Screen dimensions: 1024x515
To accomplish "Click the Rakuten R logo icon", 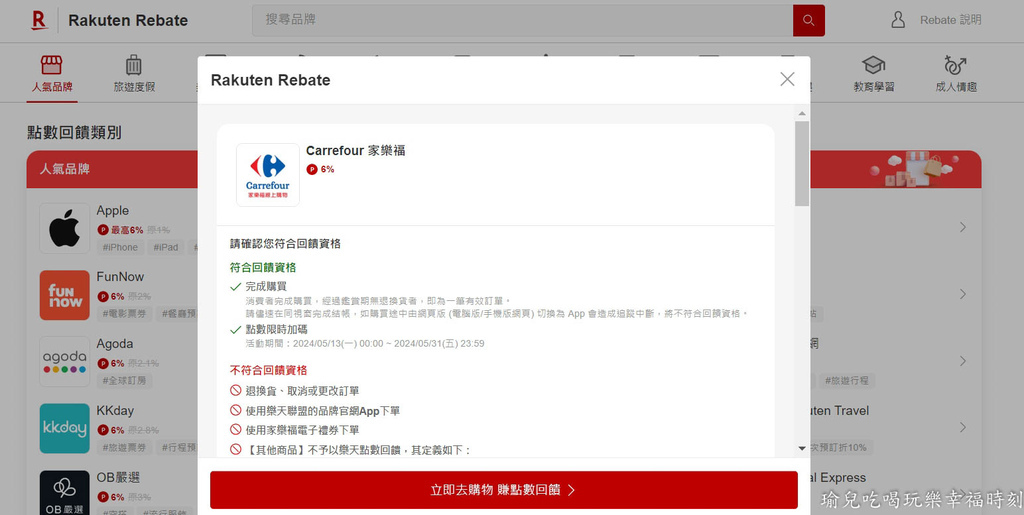I will pyautogui.click(x=39, y=20).
